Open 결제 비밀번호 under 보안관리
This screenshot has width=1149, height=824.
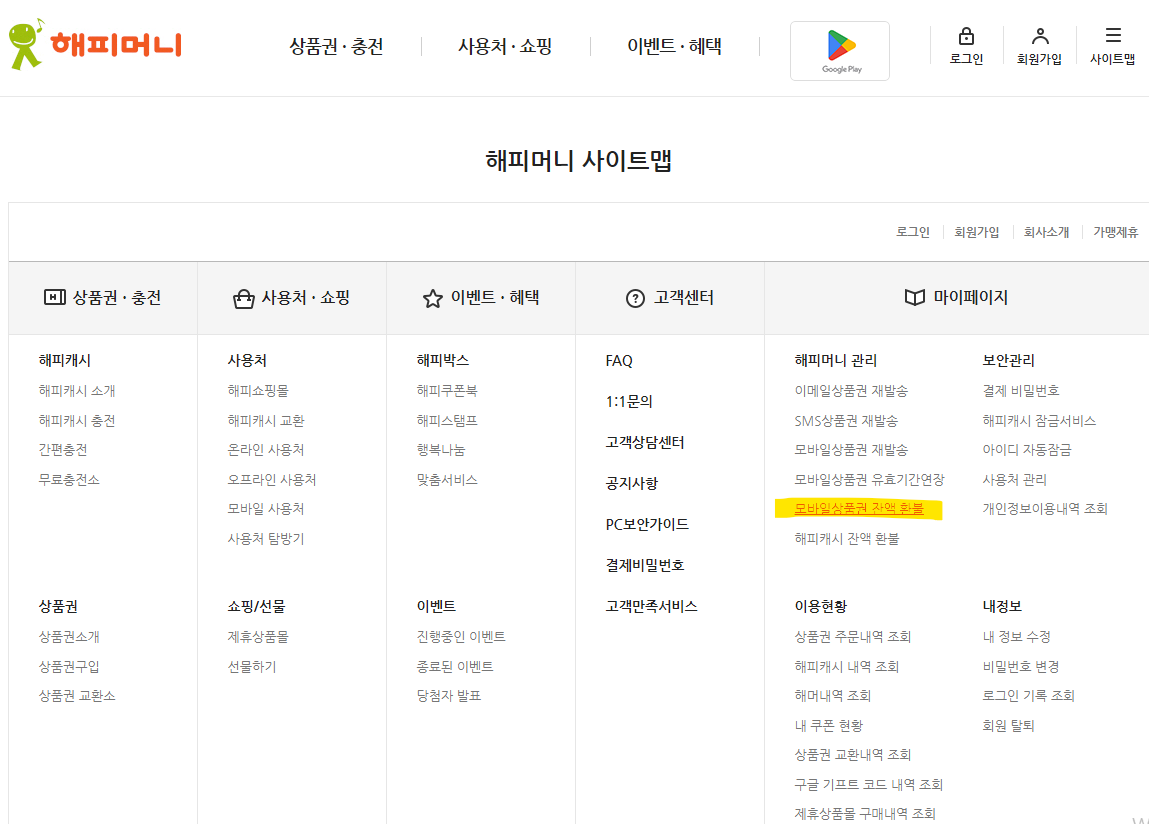[1021, 391]
